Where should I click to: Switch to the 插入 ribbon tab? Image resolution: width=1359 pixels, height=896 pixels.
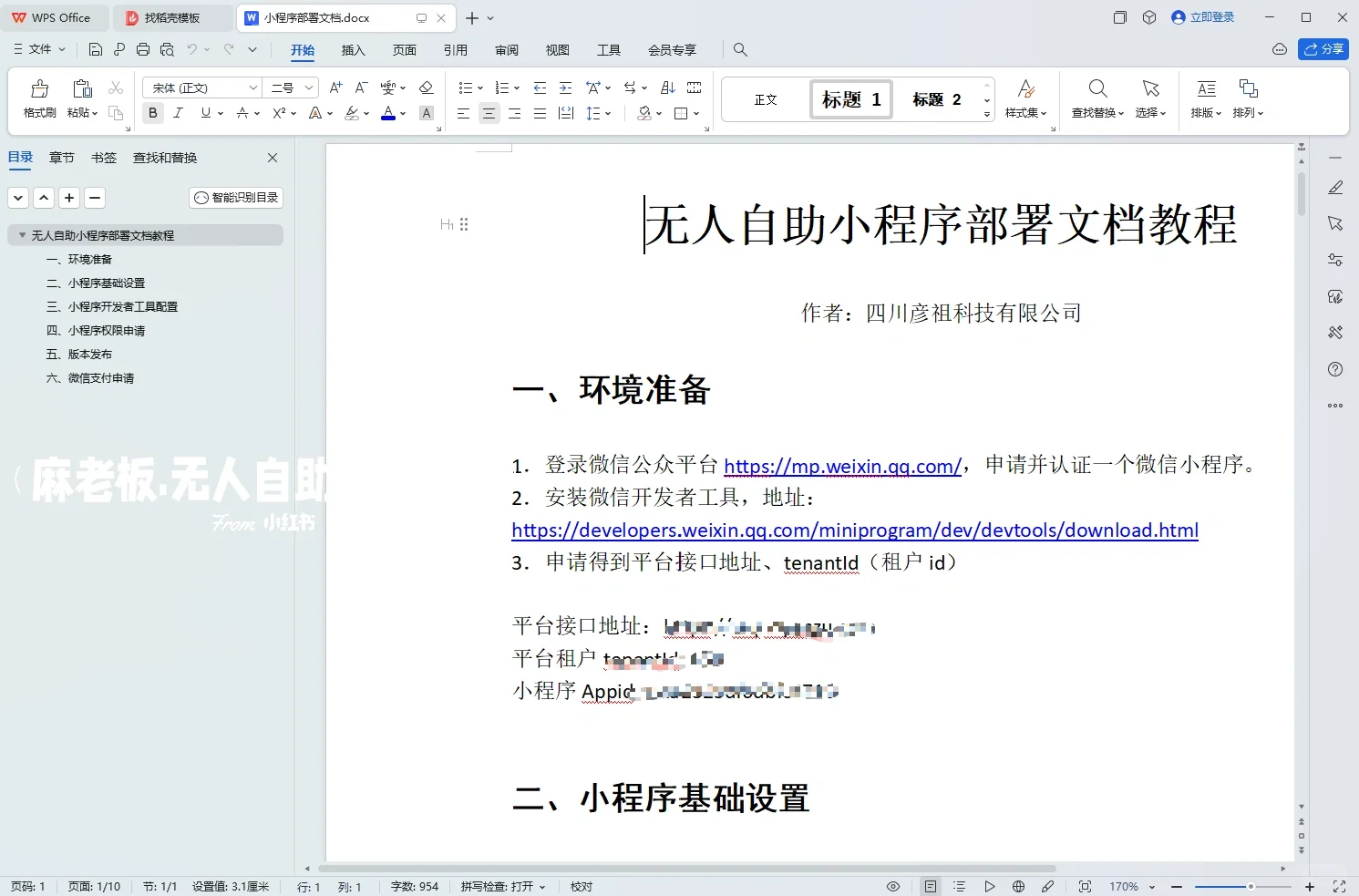[x=353, y=50]
